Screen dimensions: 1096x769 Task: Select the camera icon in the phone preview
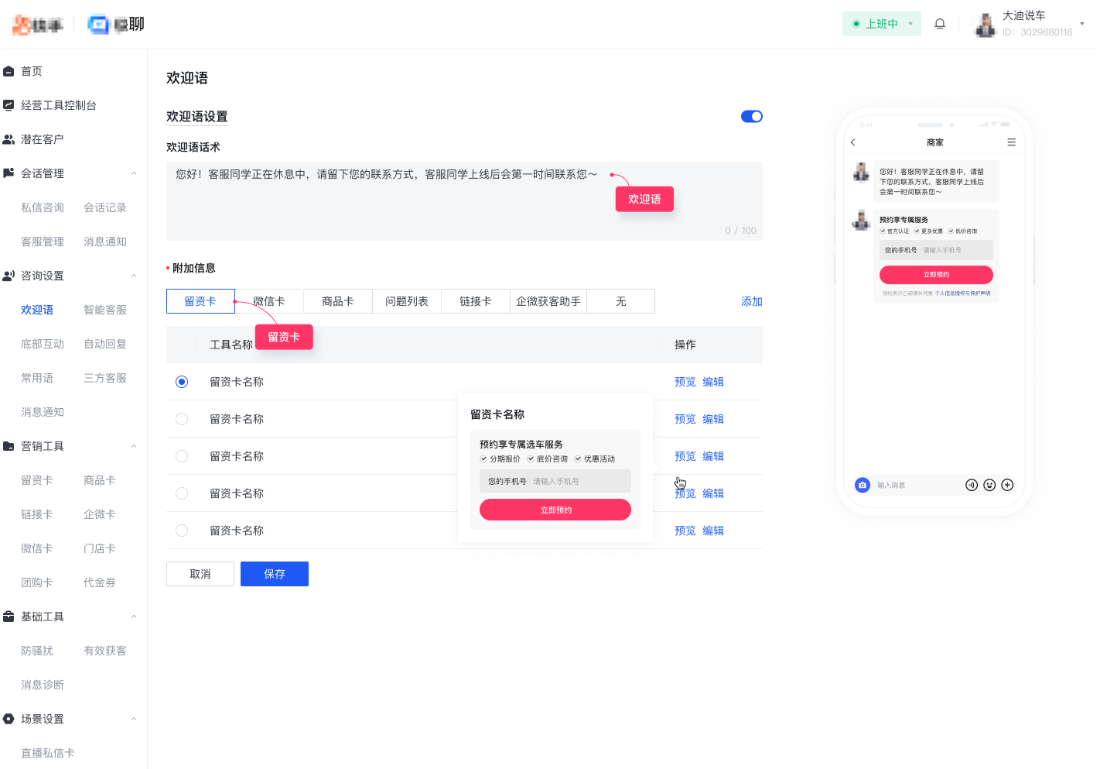click(862, 485)
